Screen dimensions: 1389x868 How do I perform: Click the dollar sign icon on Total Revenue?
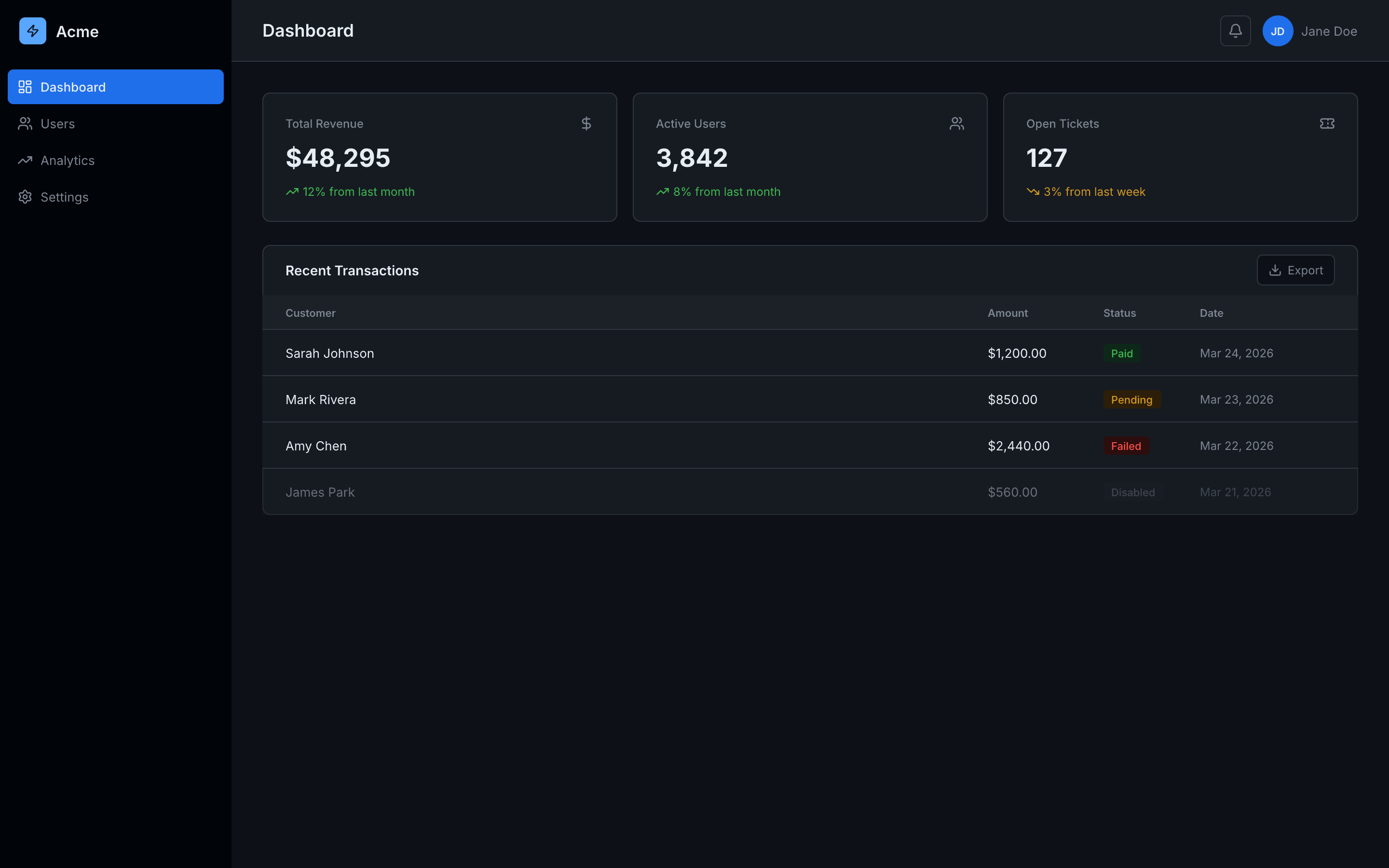pyautogui.click(x=586, y=123)
